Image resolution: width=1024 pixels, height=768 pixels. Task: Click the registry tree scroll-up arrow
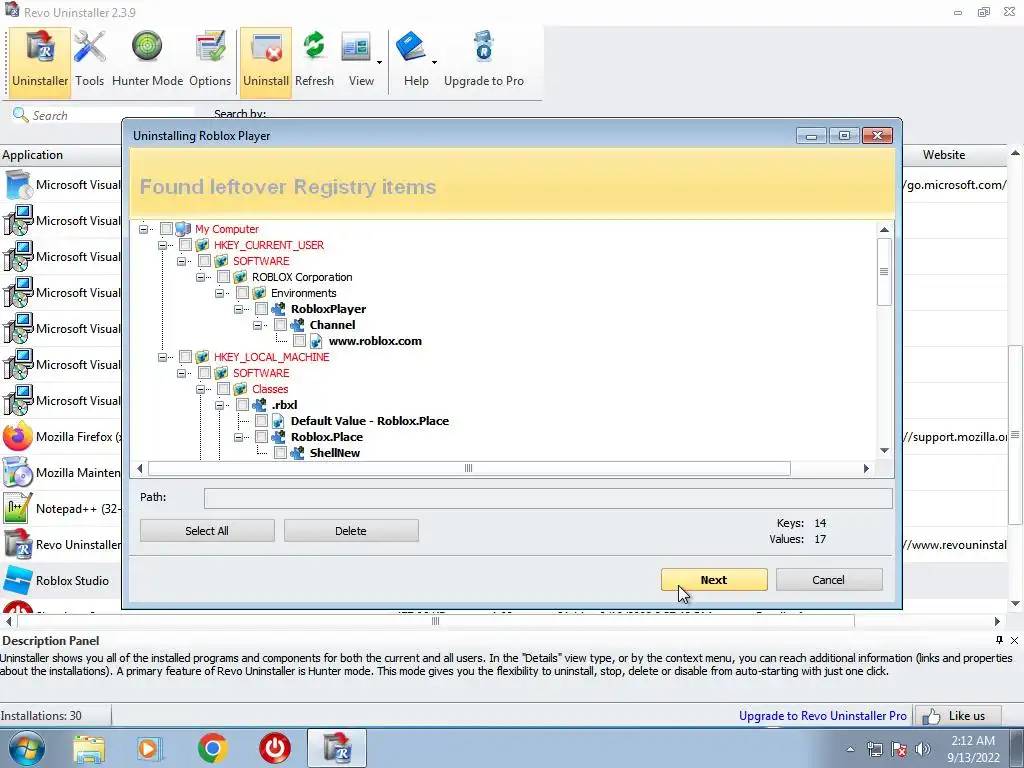coord(884,229)
